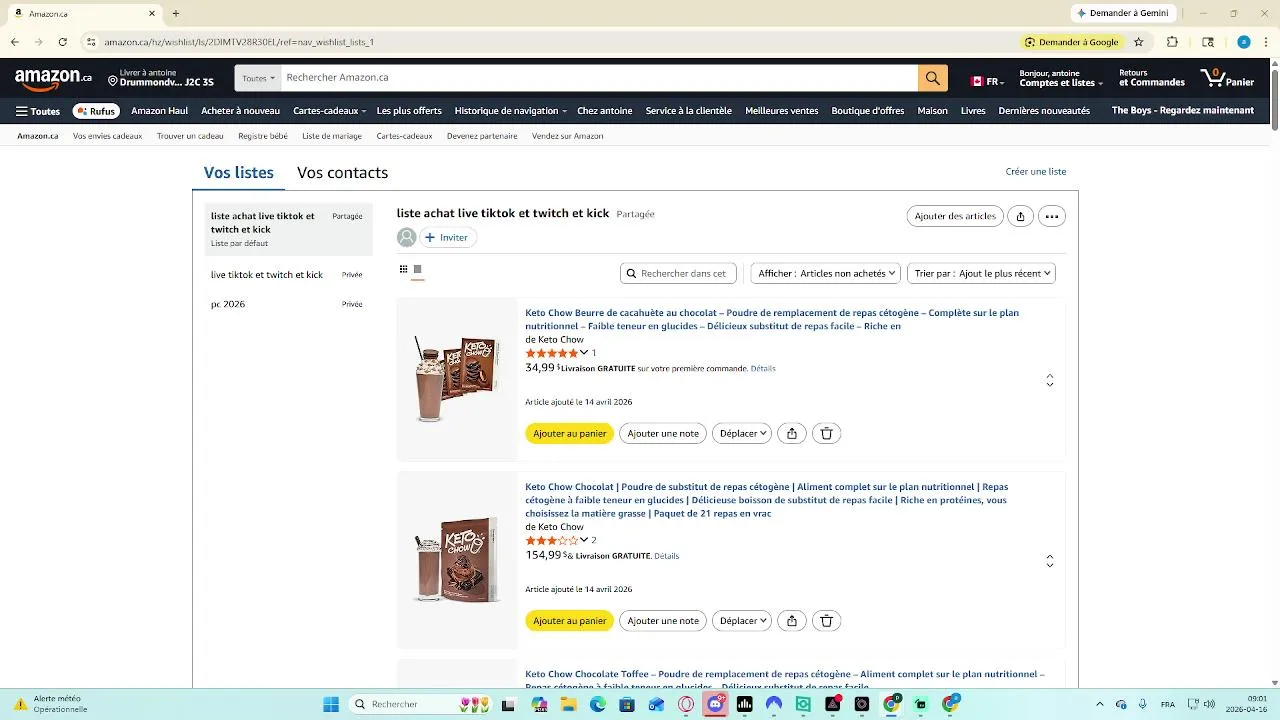Click the list owner profile avatar
The height and width of the screenshot is (720, 1280).
(x=406, y=237)
